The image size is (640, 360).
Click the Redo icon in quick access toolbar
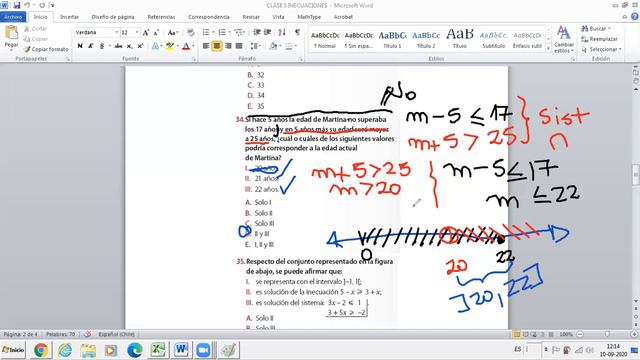42,5
